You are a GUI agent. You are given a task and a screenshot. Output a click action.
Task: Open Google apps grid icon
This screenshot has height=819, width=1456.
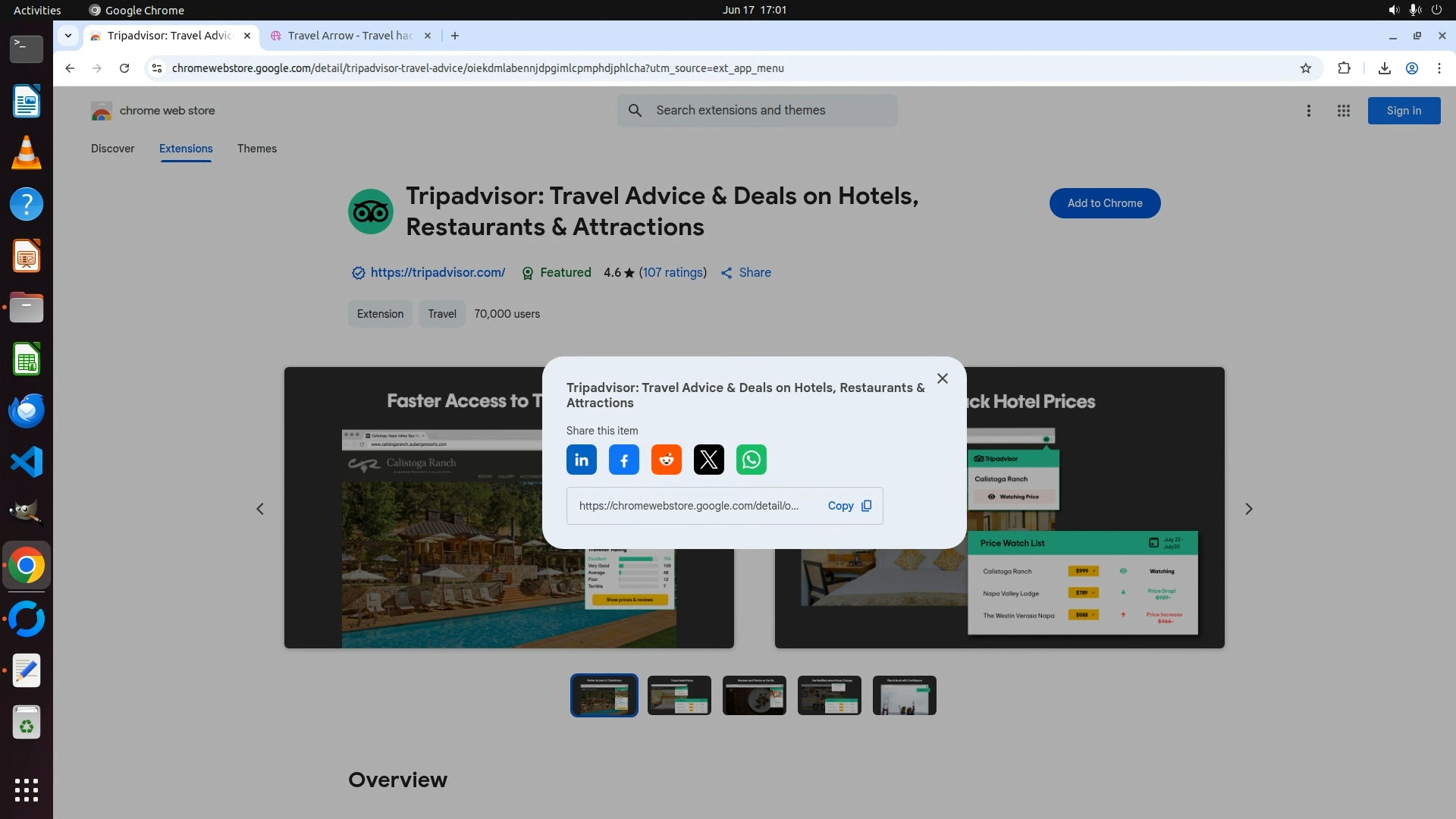point(1344,111)
